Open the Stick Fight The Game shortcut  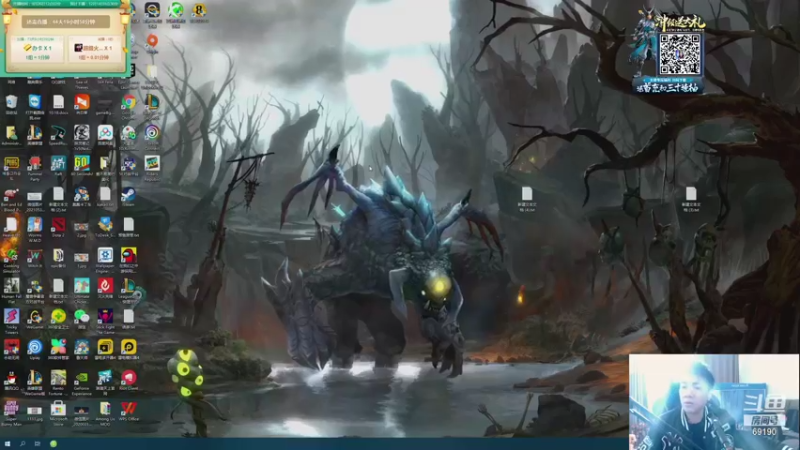105,316
